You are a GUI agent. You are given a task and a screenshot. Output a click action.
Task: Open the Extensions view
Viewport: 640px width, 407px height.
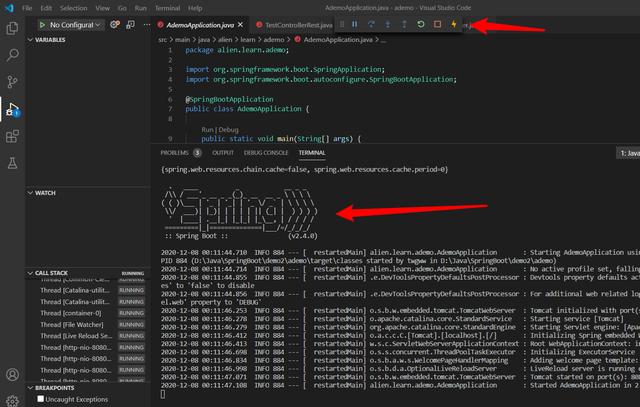coord(12,136)
